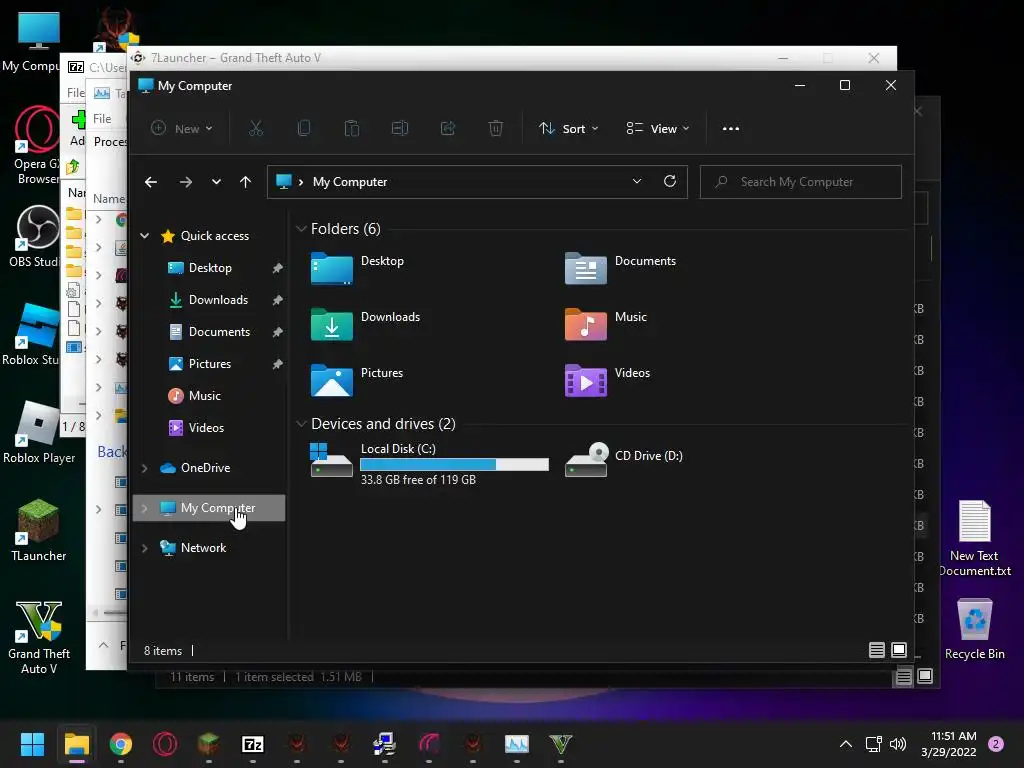Go back with the left arrow
Image resolution: width=1024 pixels, height=768 pixels.
pyautogui.click(x=151, y=182)
